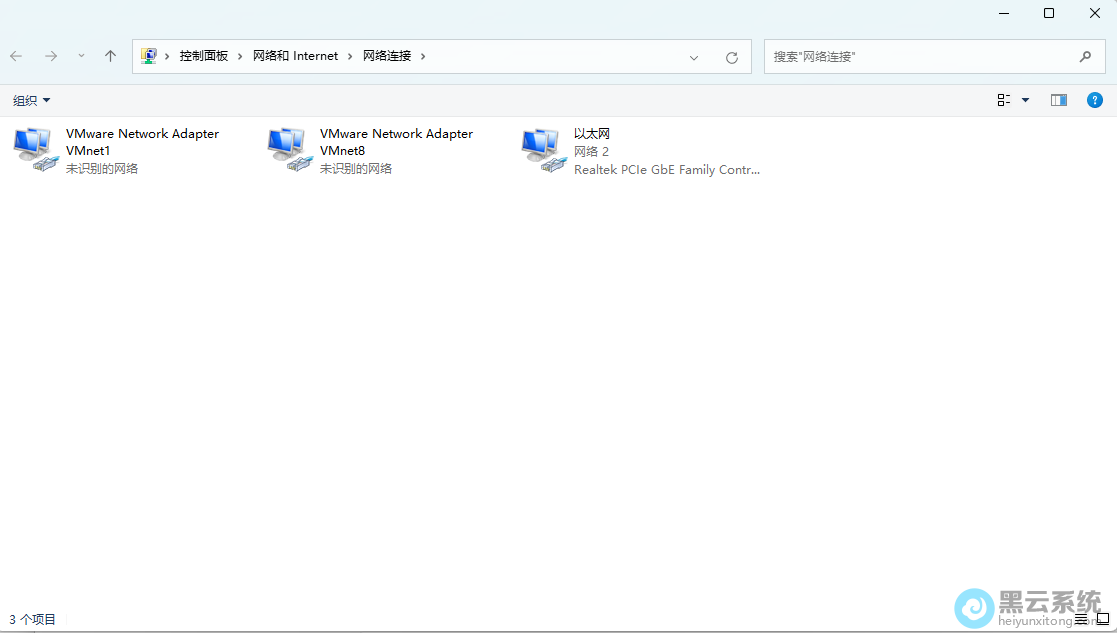1117x633 pixels.
Task: Refresh the network connections list
Action: 731,57
